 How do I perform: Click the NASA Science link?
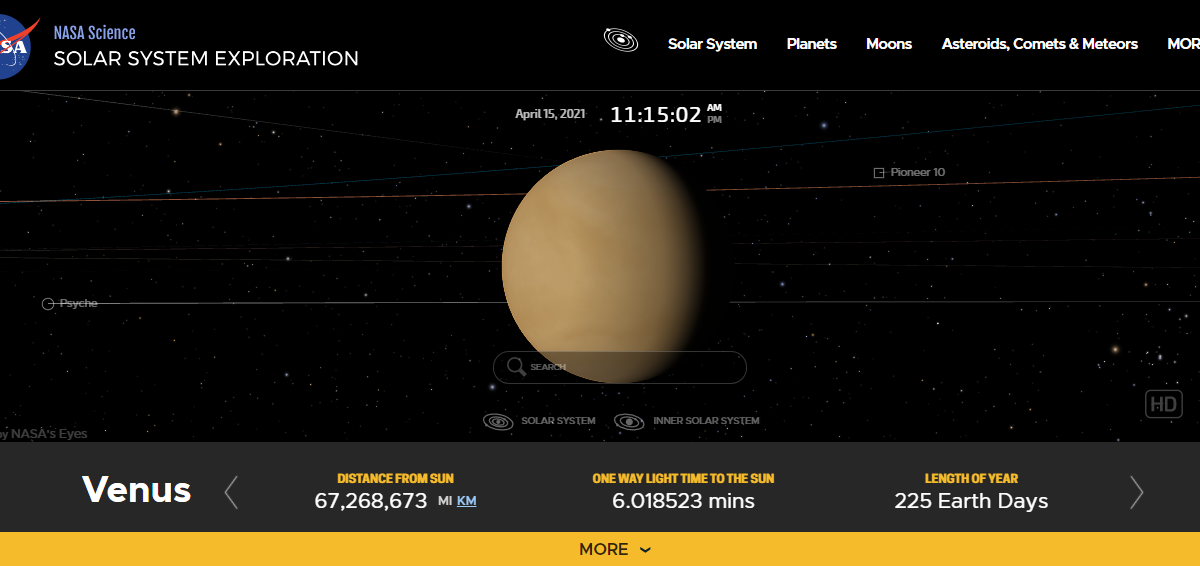(x=94, y=33)
